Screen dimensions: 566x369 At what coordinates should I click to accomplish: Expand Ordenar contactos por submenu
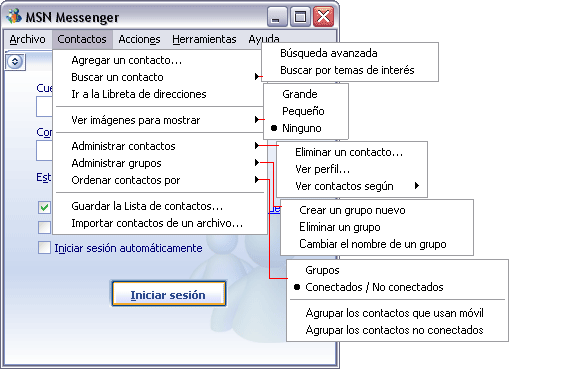(x=160, y=180)
